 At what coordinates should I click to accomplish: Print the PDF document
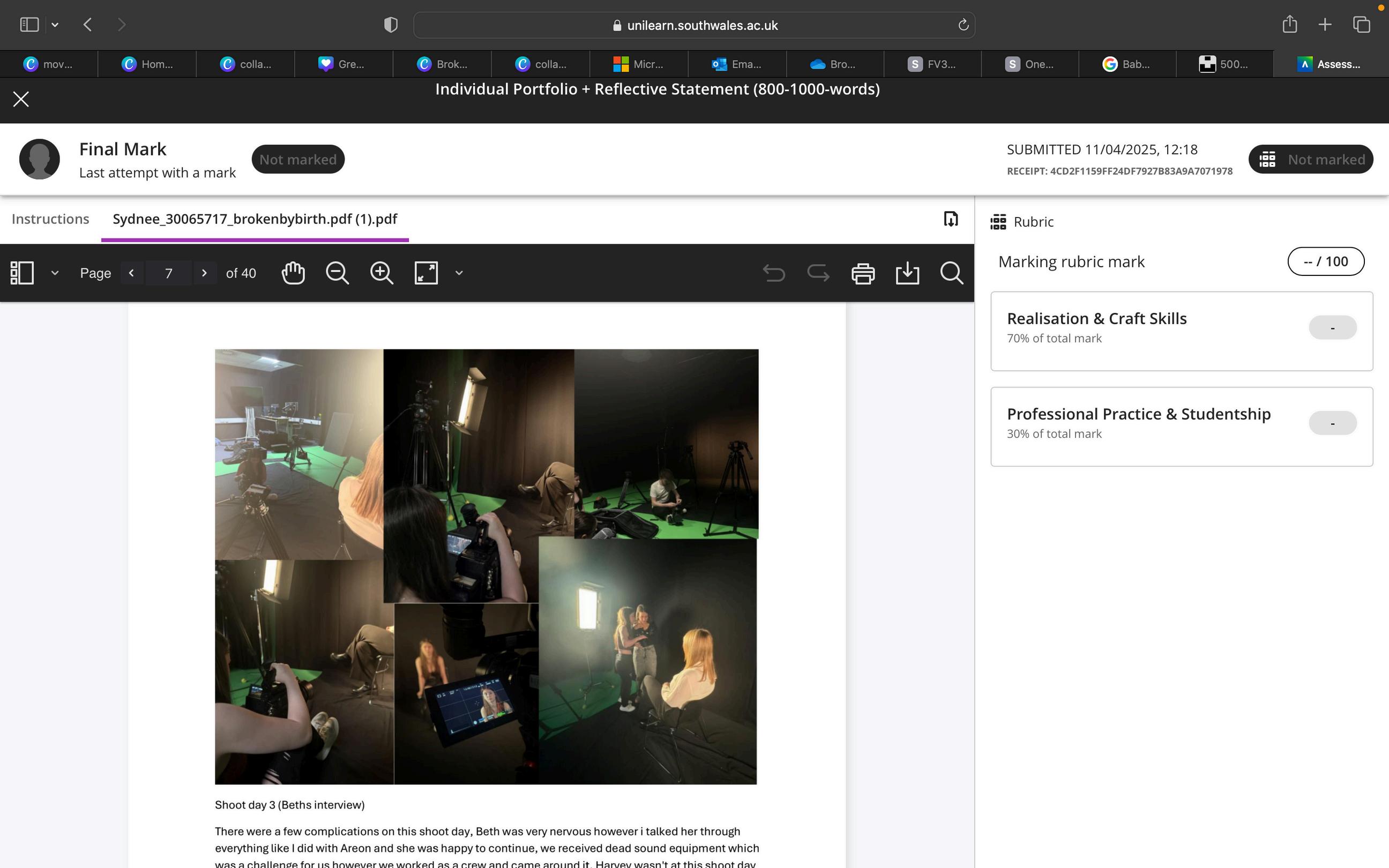(x=863, y=273)
